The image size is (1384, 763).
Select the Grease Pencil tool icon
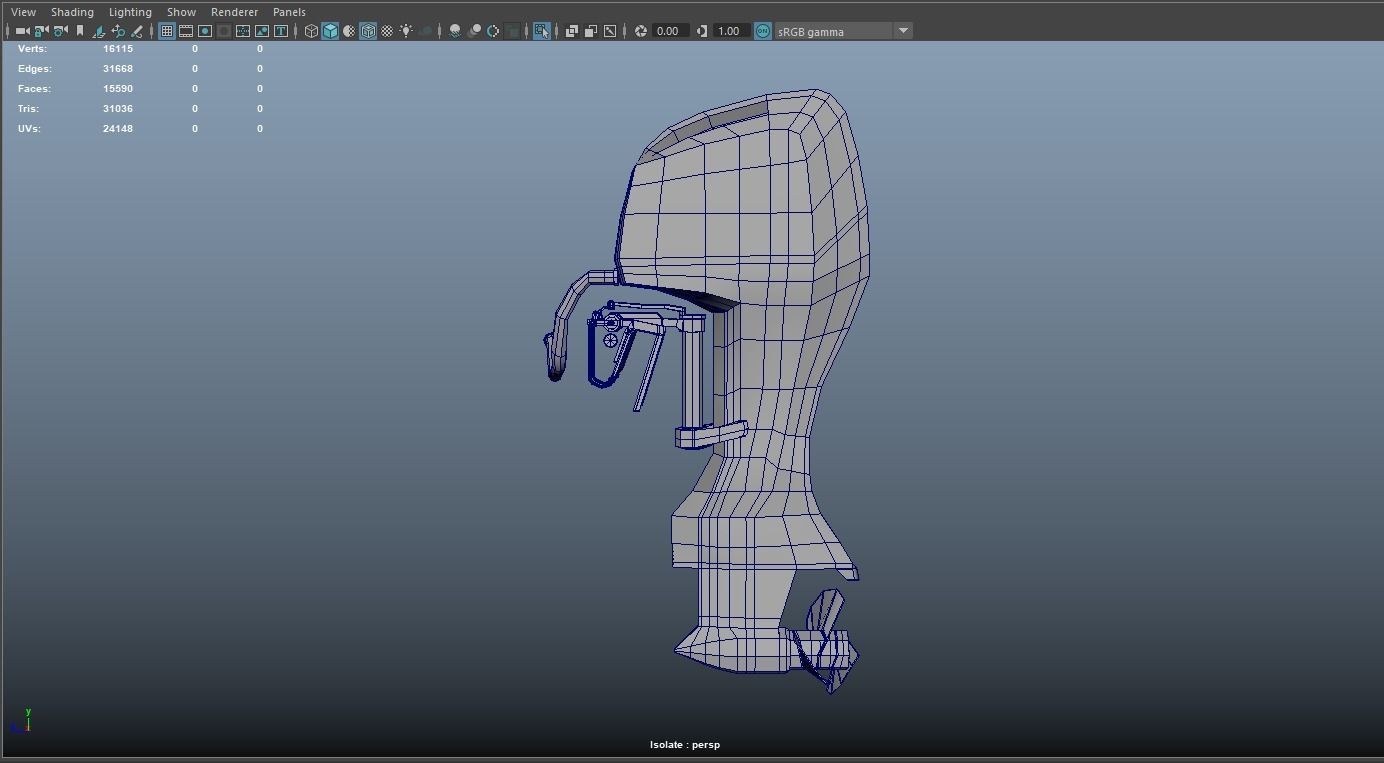[x=137, y=31]
